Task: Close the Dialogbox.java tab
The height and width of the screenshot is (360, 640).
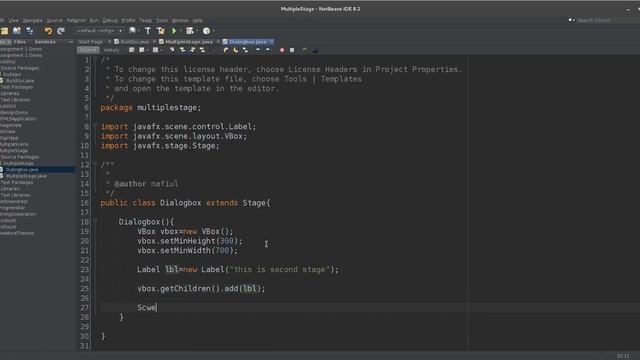Action: coord(272,42)
